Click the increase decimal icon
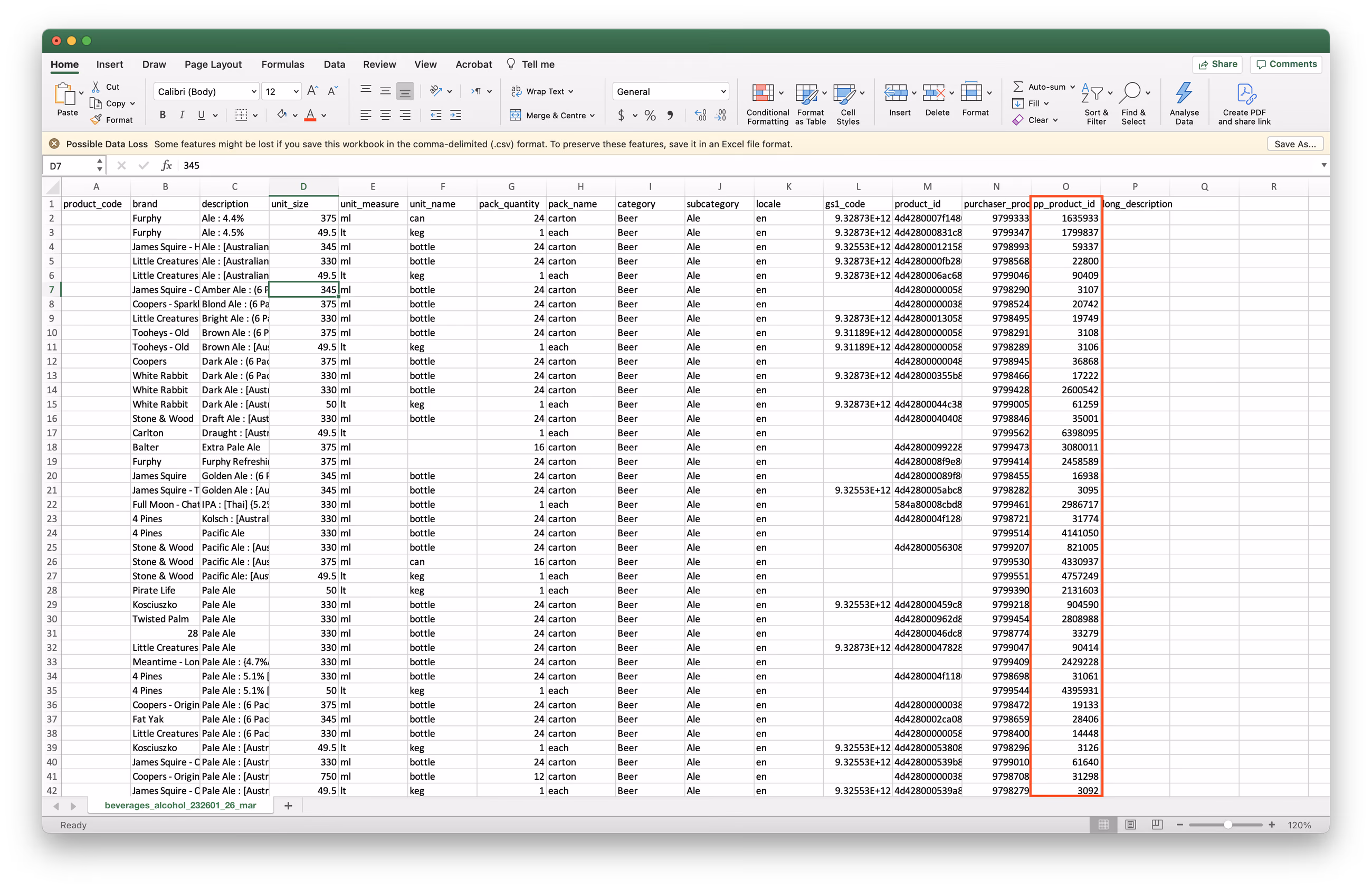The image size is (1372, 889). coord(700,115)
